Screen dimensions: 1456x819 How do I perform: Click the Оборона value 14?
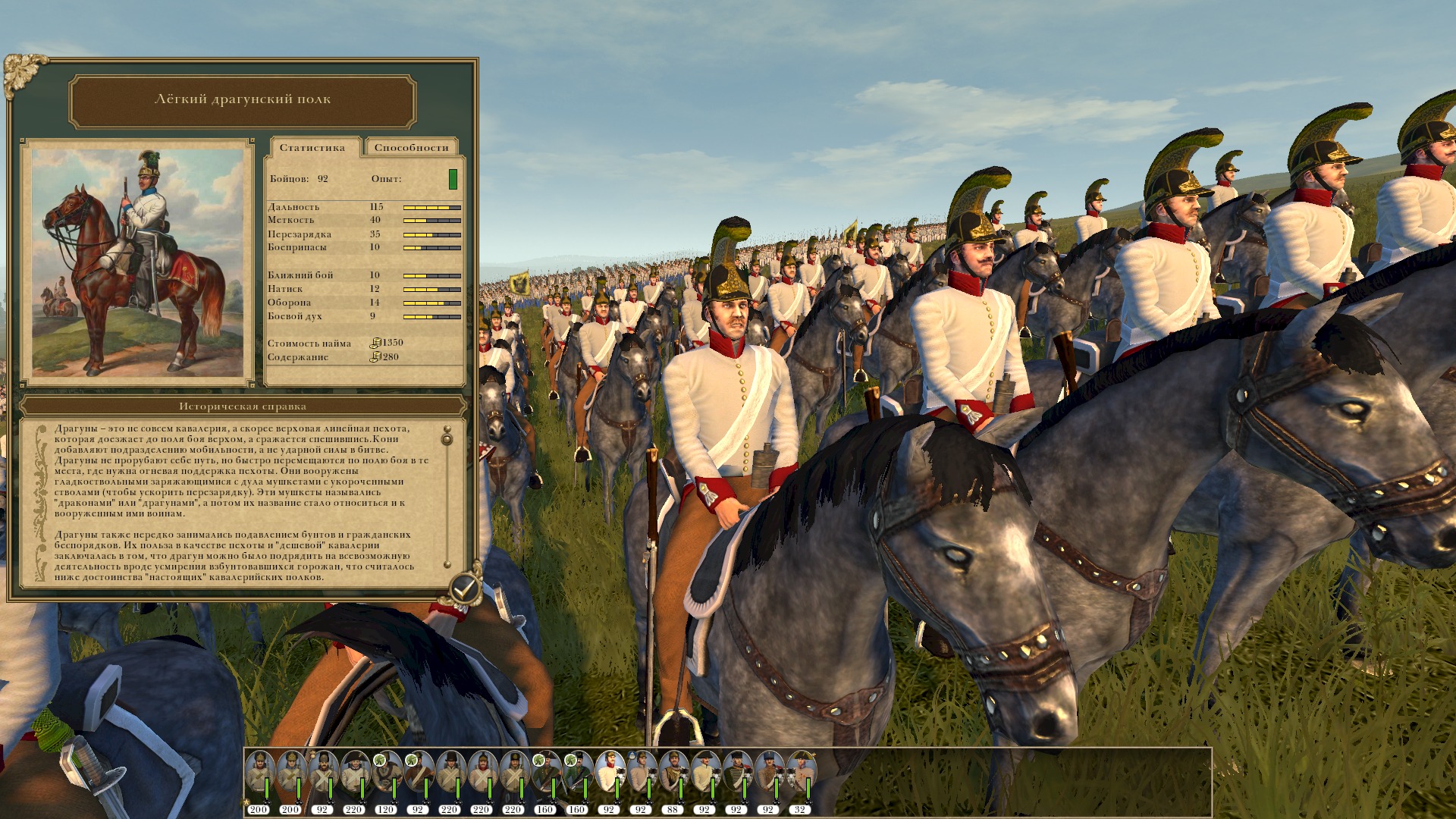(x=375, y=303)
